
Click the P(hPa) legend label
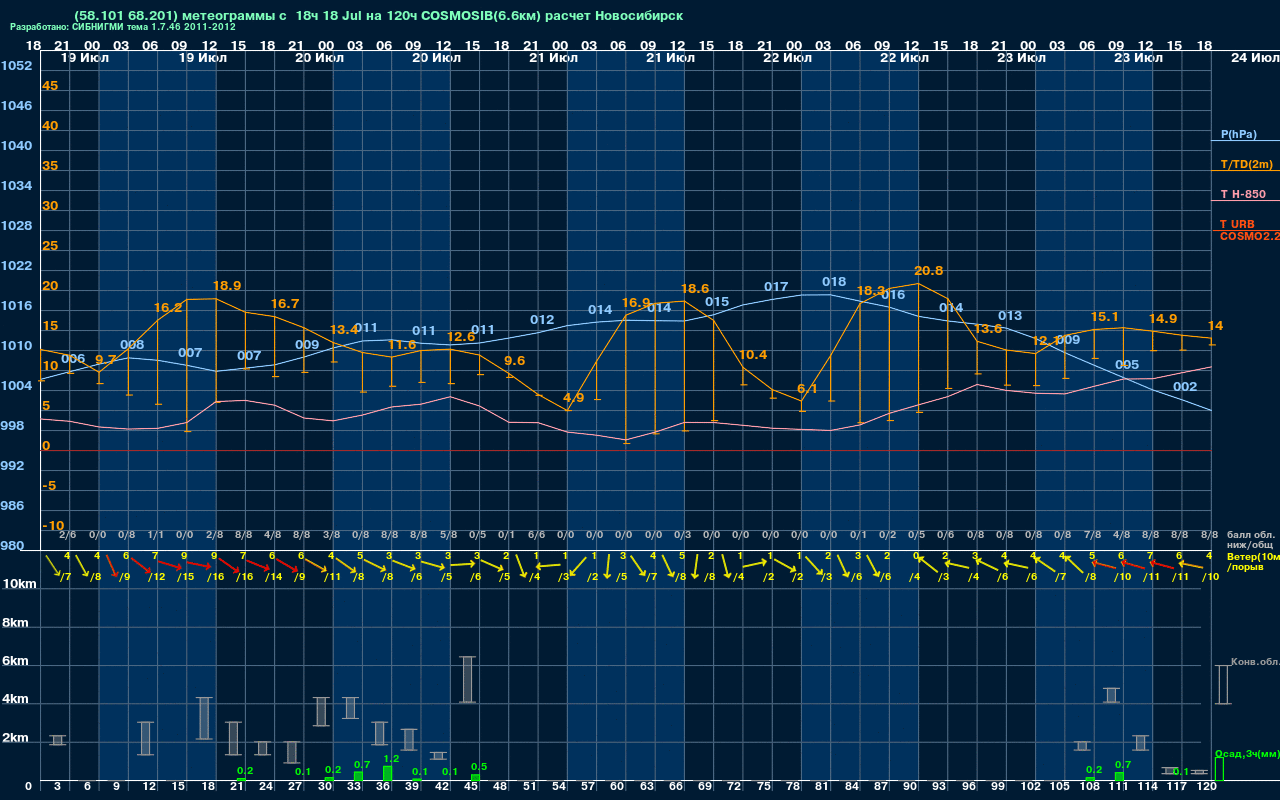pos(1239,134)
